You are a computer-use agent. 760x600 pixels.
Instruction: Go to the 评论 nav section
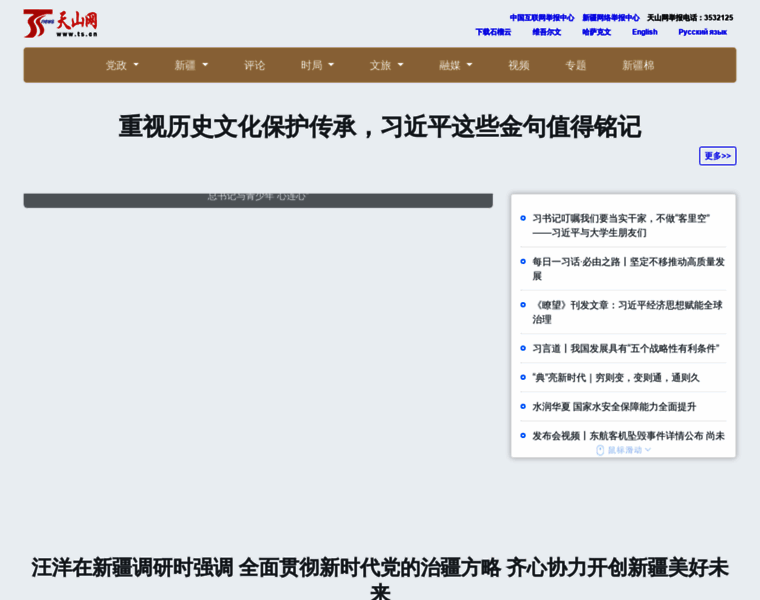click(x=255, y=65)
